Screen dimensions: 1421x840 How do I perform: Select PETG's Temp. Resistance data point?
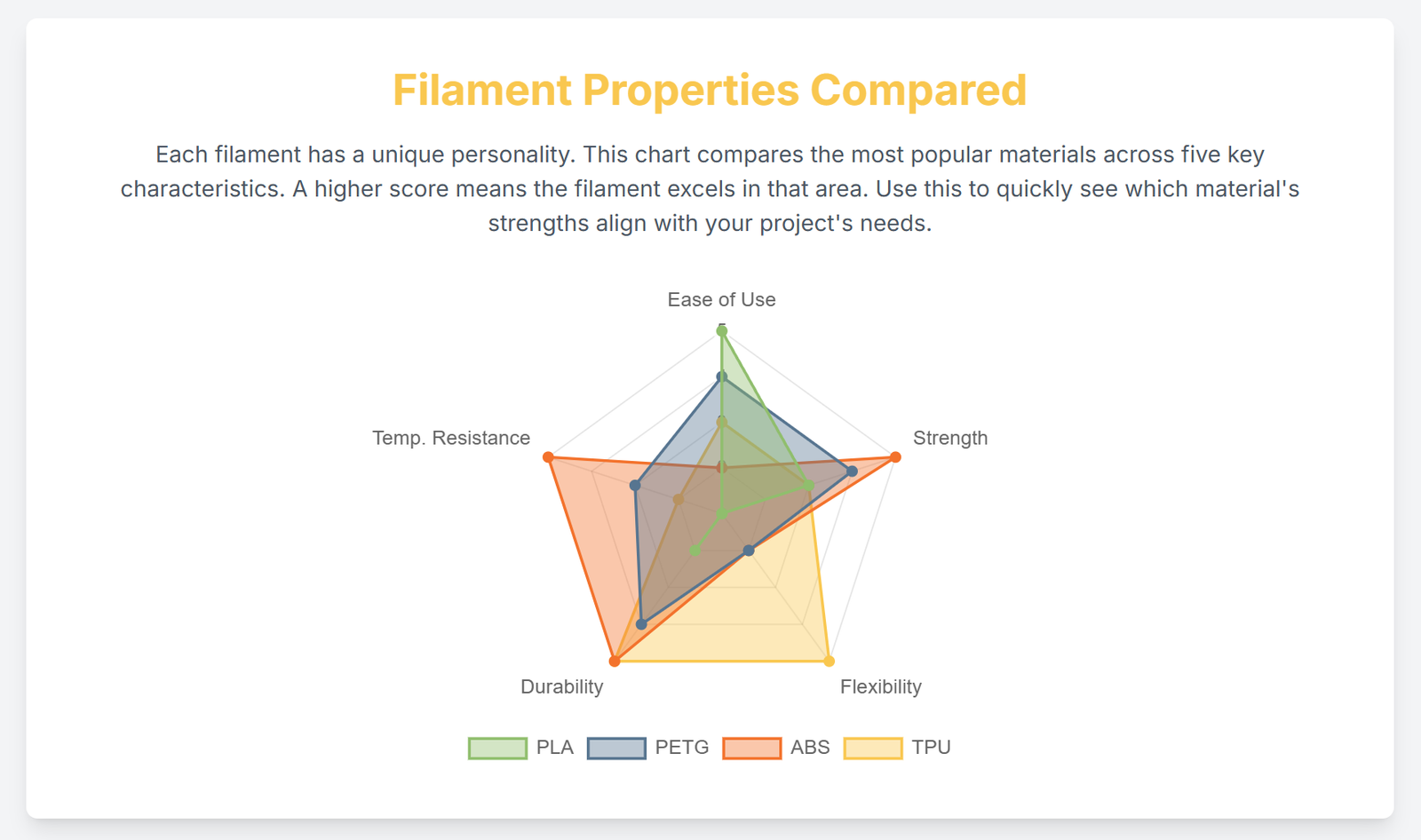click(x=635, y=486)
